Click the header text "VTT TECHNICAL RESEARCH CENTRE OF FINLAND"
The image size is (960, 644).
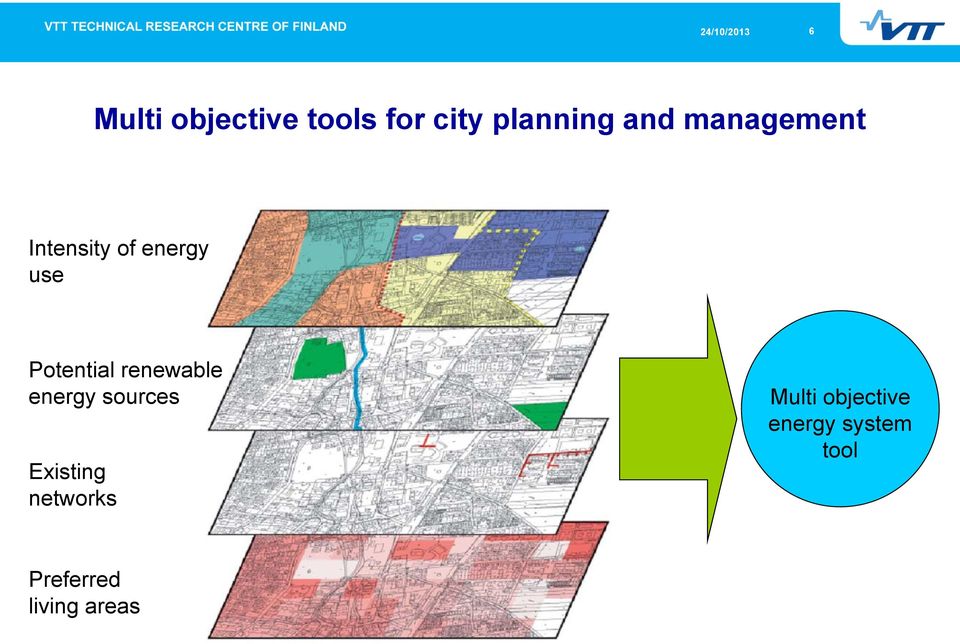pos(195,26)
